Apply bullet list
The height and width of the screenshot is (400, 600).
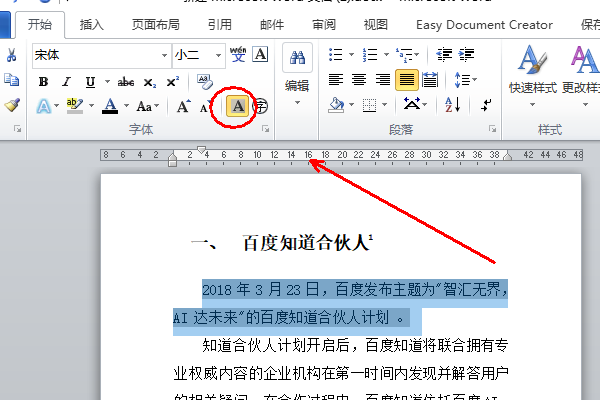[x=336, y=55]
